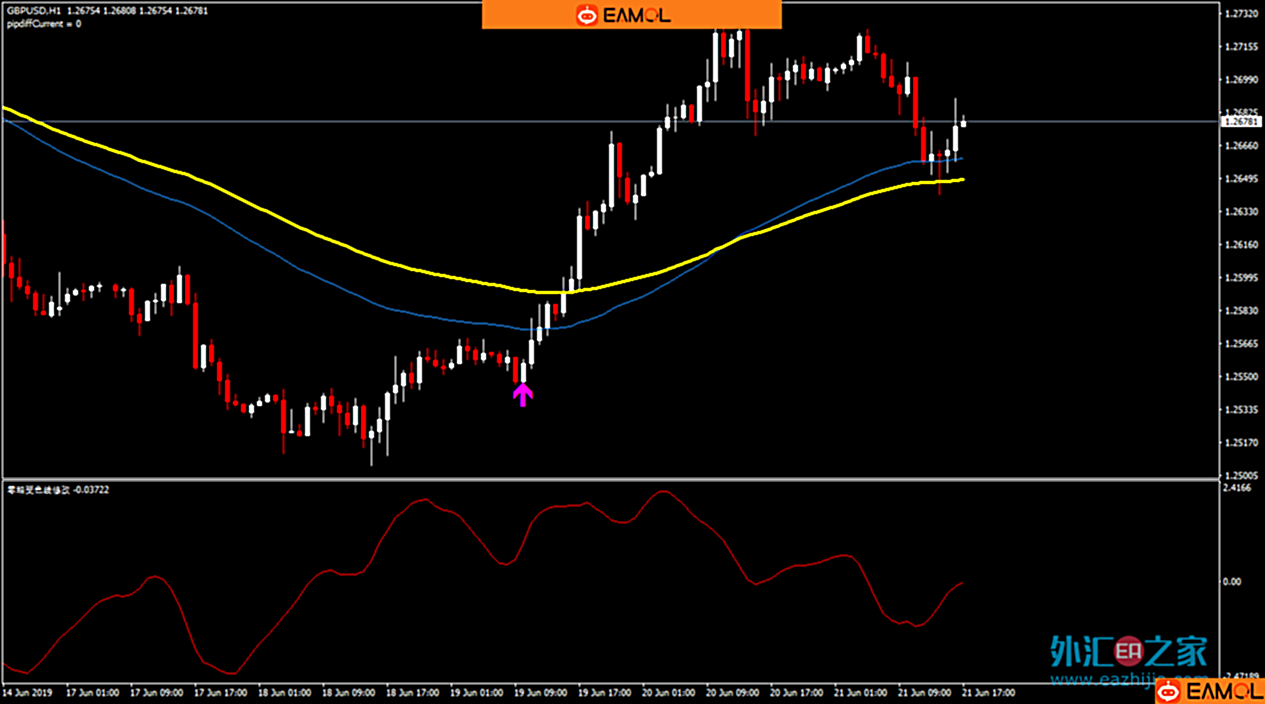Click the 19 Jun 09:00 time axis label
The image size is (1265, 704).
pos(540,692)
